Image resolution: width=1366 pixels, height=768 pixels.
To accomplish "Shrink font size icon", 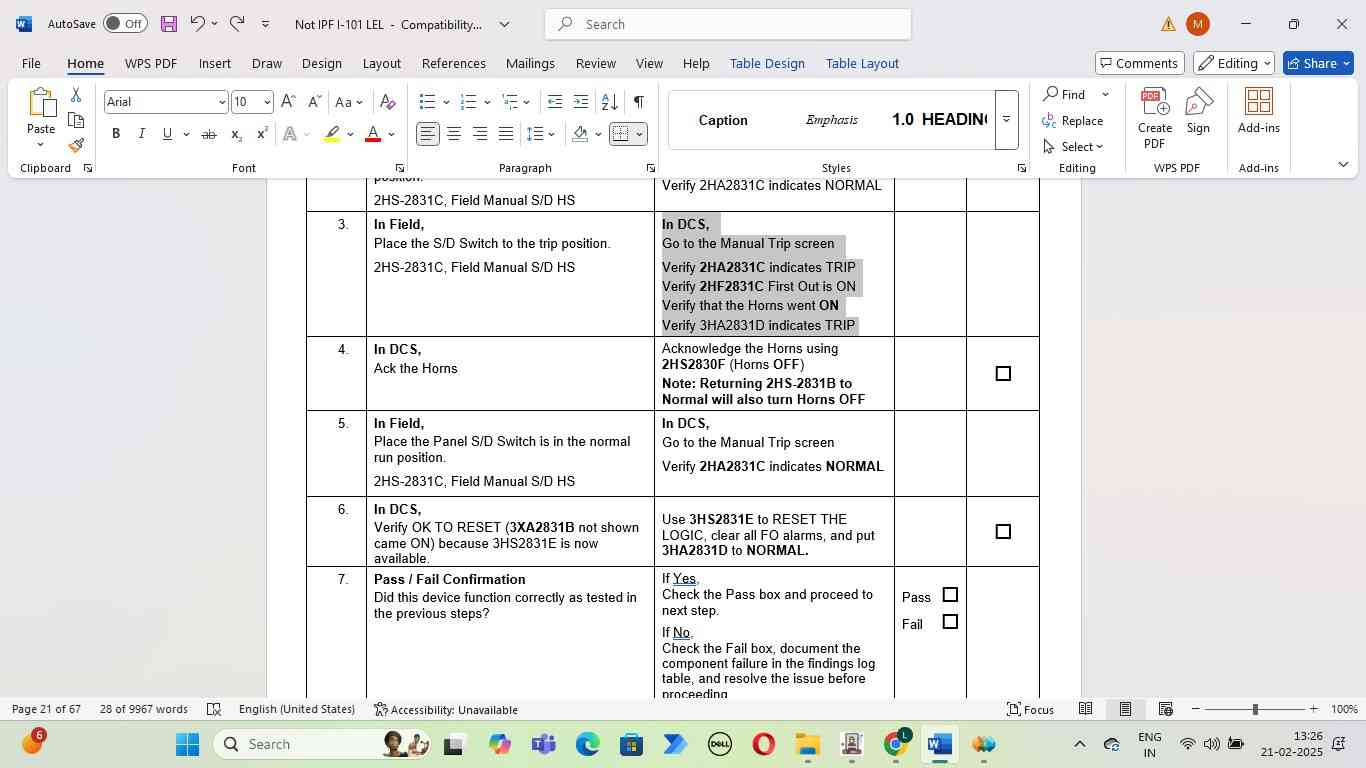I will tap(314, 102).
